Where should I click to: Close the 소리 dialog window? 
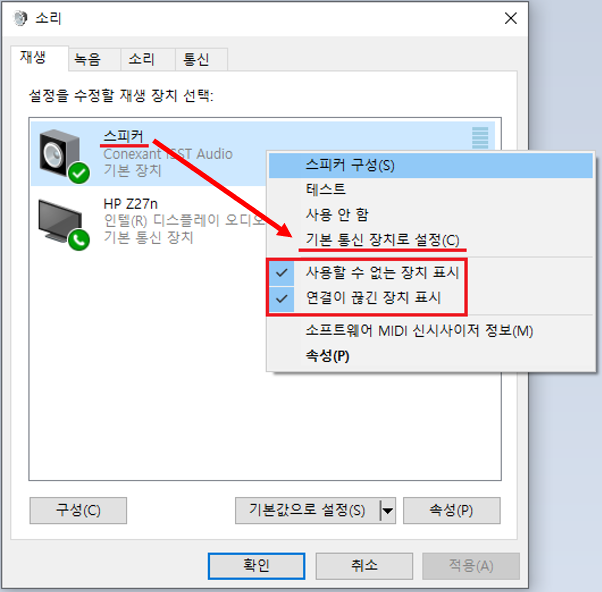tap(511, 18)
